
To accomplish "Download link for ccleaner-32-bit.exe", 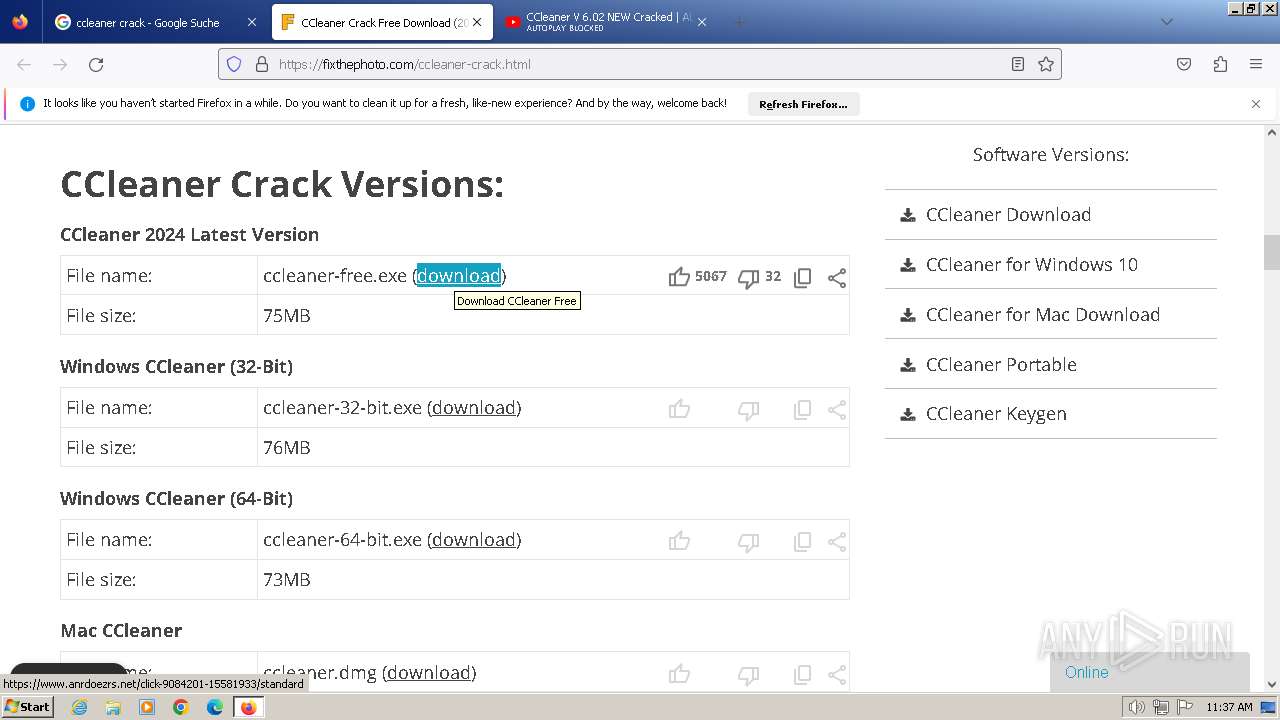I will [x=474, y=408].
